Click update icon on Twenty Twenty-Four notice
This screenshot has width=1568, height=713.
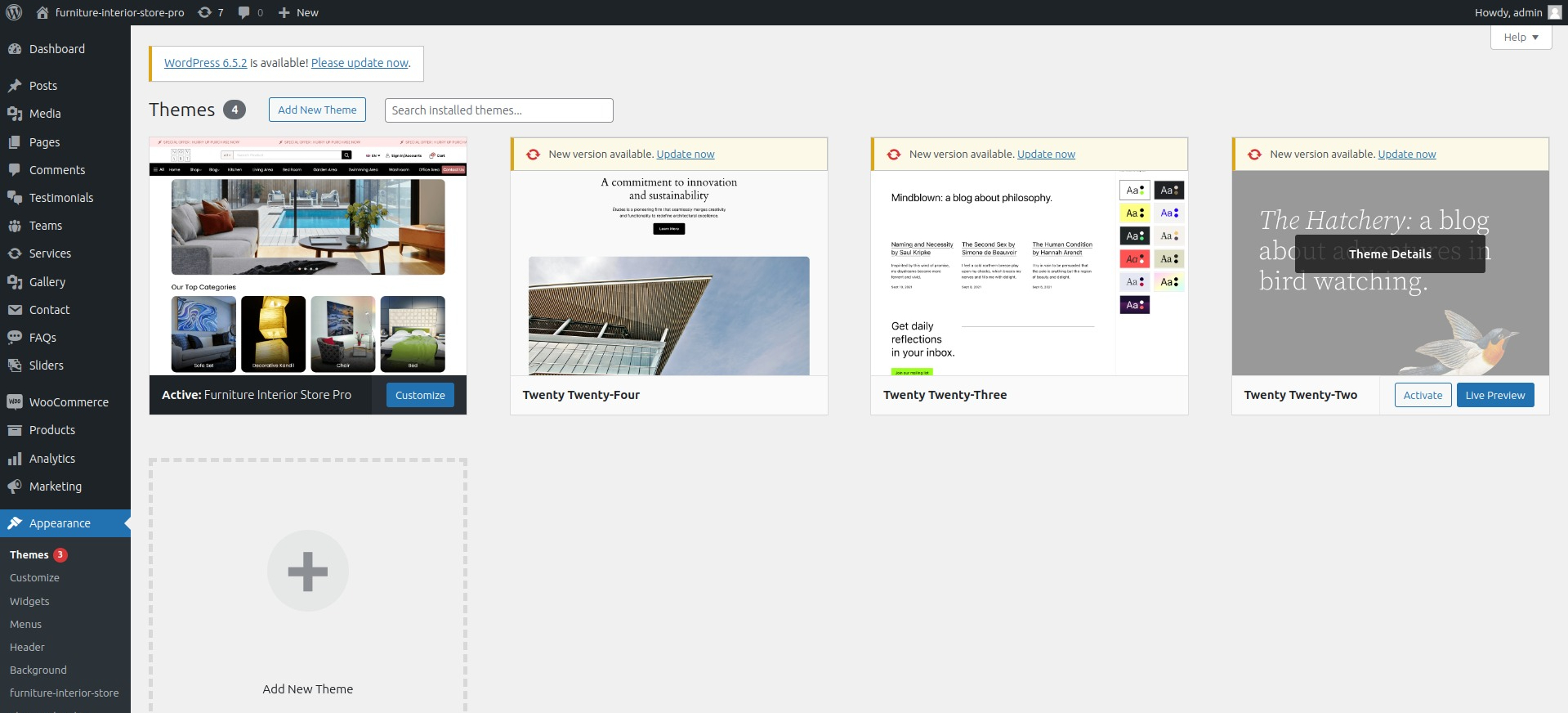[533, 154]
